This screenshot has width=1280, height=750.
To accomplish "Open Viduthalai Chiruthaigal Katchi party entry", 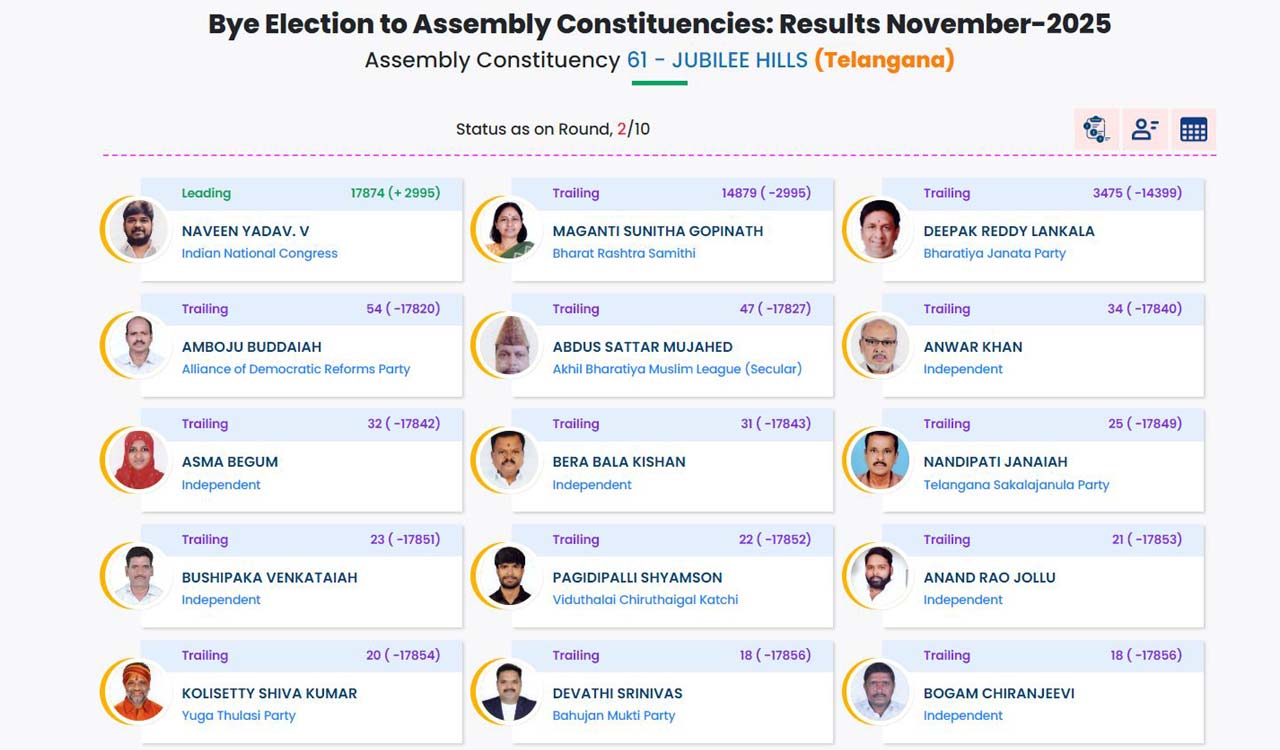I will (x=646, y=599).
